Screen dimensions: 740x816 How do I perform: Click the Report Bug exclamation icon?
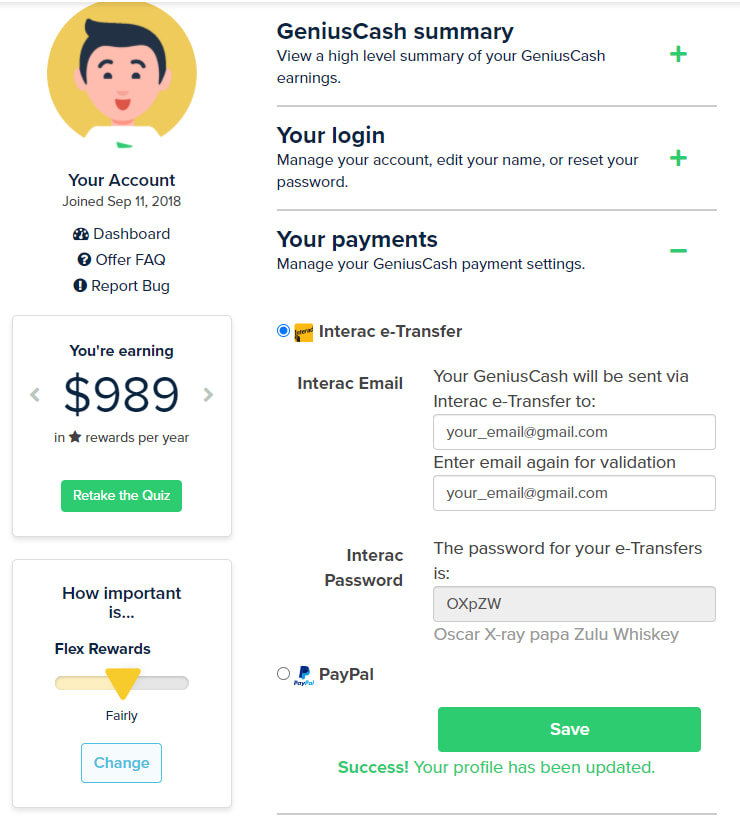[81, 286]
